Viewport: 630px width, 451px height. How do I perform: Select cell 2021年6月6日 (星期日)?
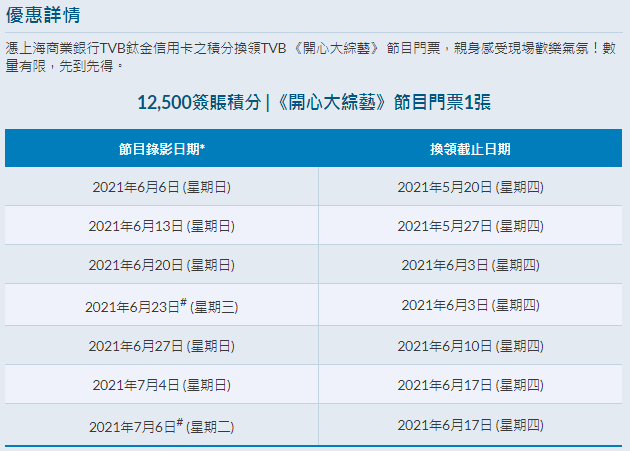[162, 187]
